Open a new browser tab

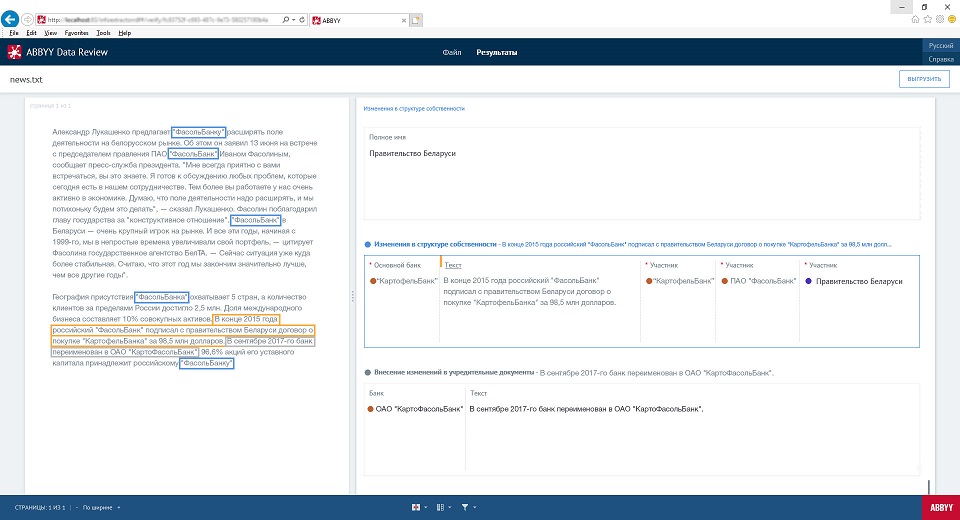pos(416,20)
